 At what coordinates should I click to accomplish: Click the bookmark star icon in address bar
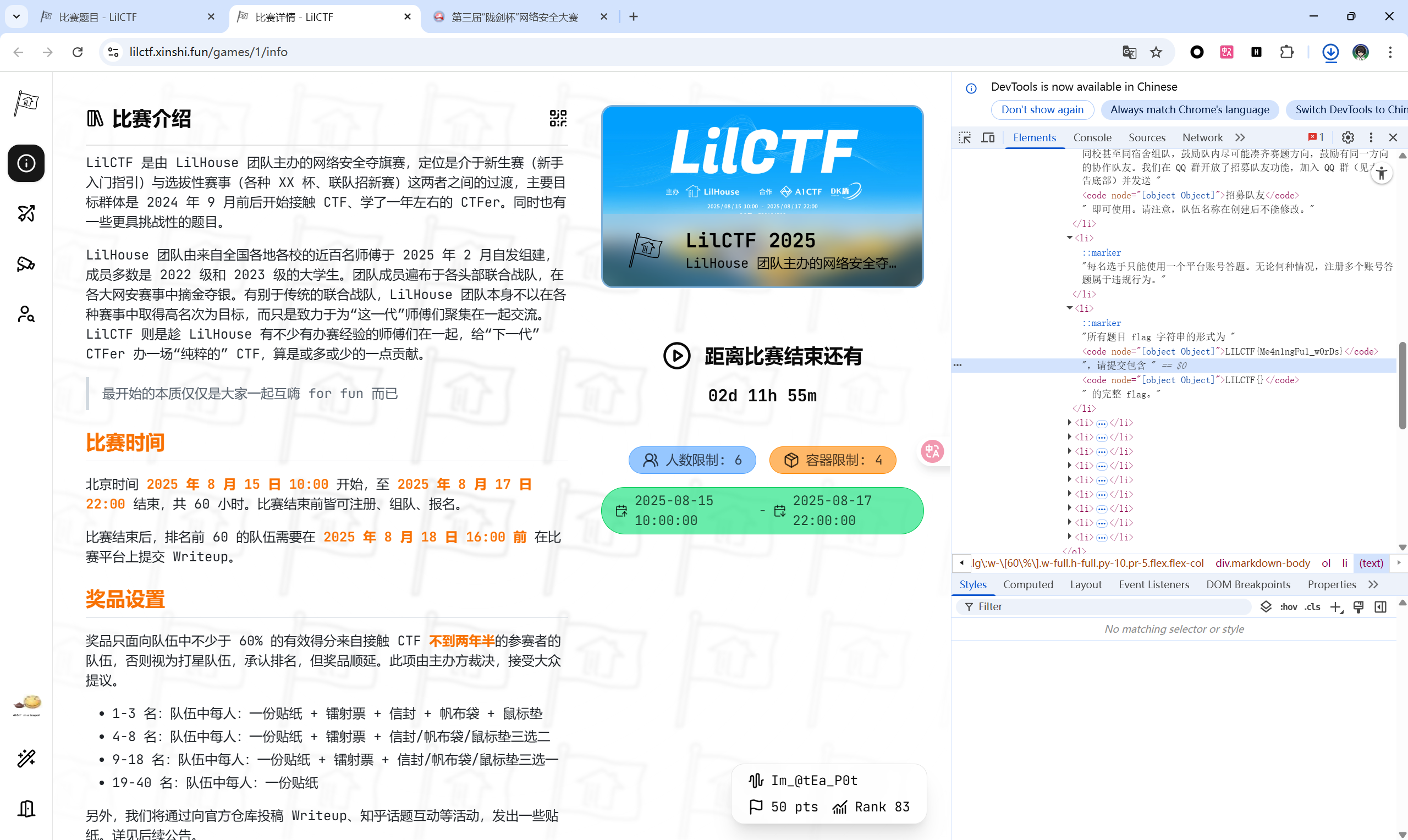coord(1156,52)
